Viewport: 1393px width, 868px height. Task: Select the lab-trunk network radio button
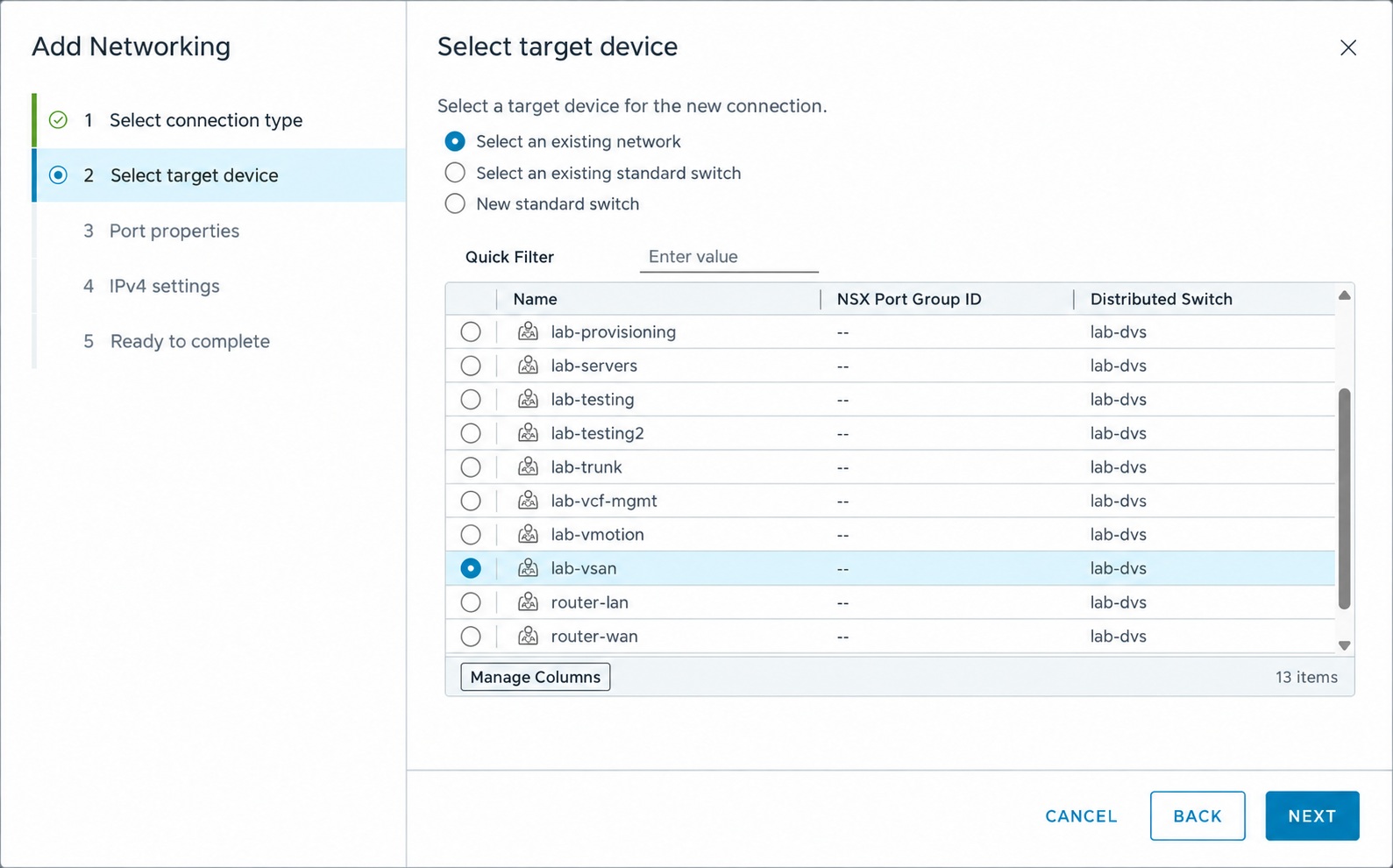(471, 466)
